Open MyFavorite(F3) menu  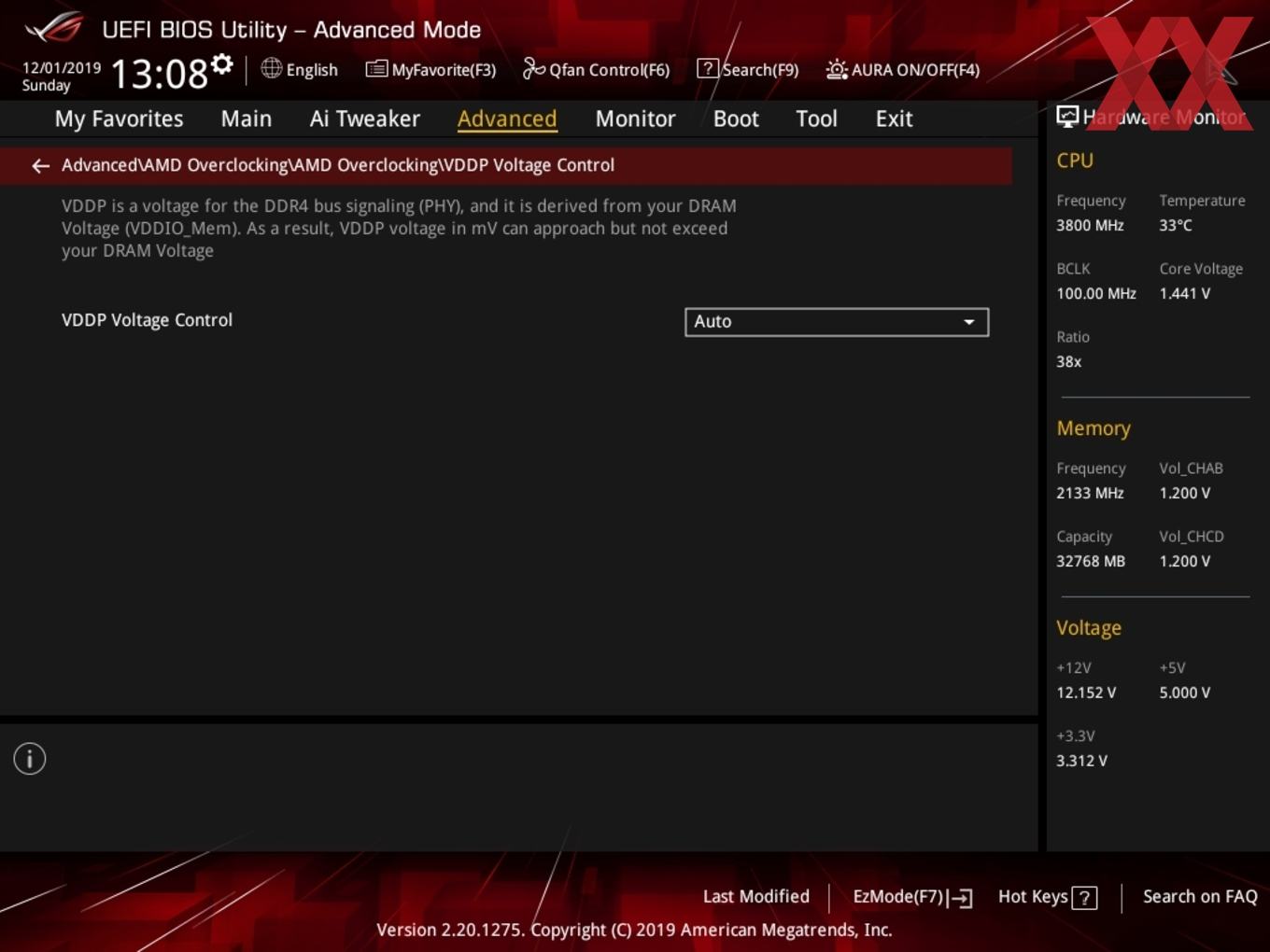[430, 69]
